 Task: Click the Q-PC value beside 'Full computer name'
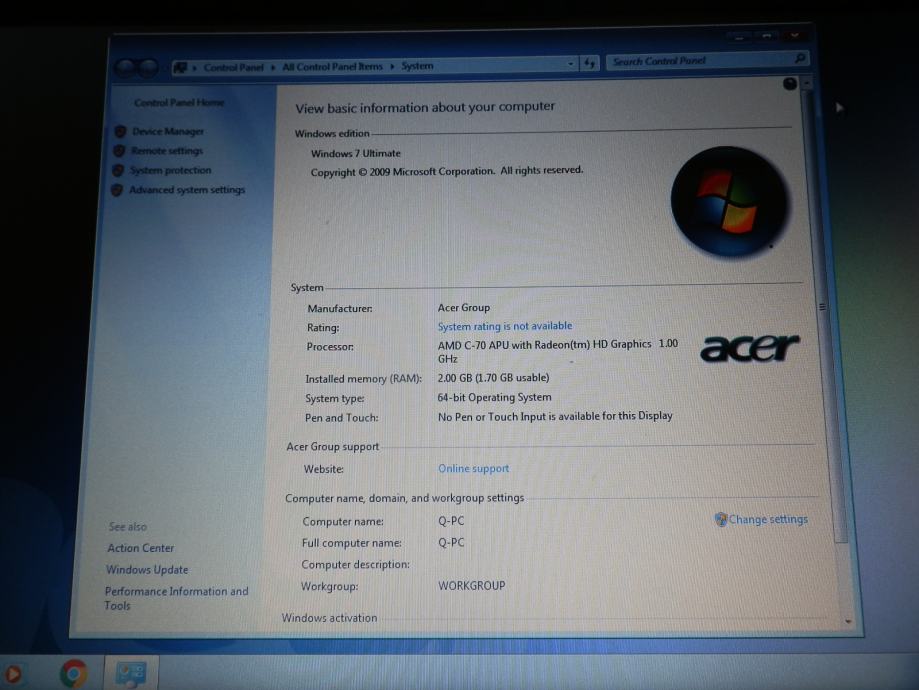(x=451, y=542)
